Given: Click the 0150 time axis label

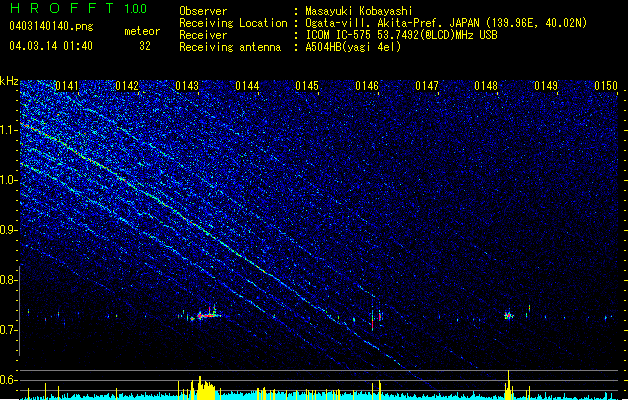Looking at the screenshot, I should [606, 86].
